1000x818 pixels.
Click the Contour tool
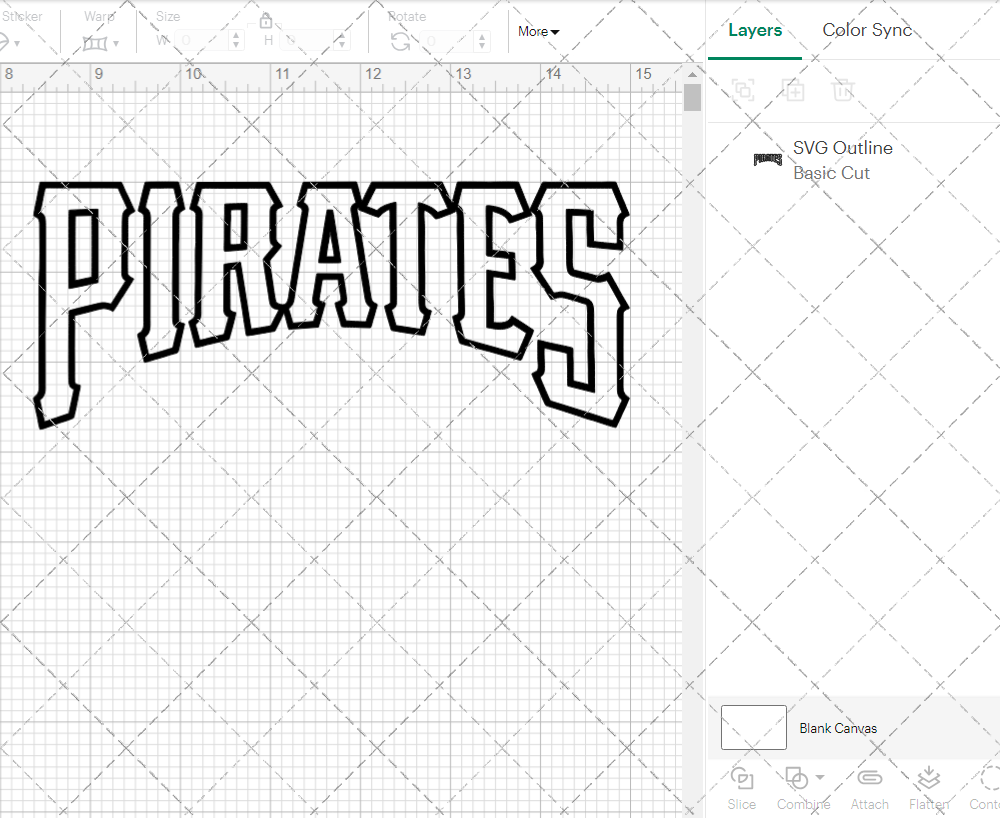985,788
